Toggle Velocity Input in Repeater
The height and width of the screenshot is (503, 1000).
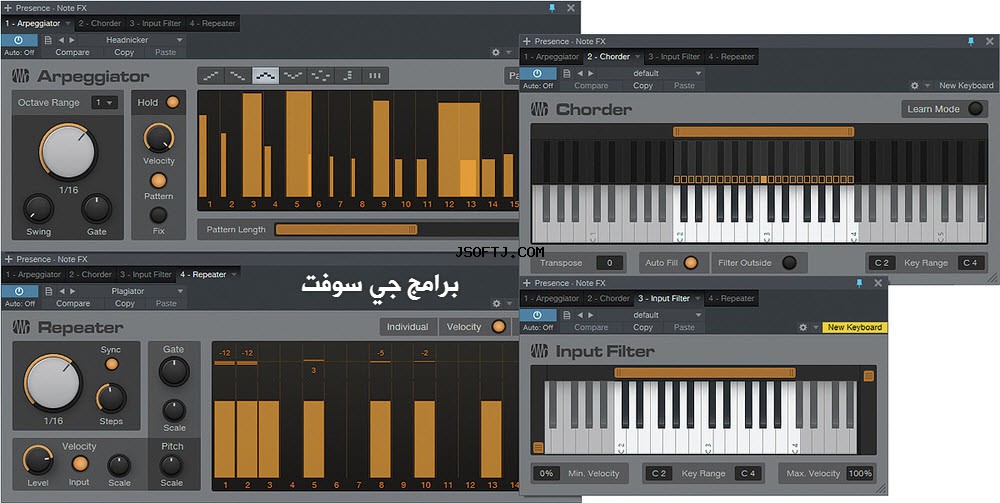pyautogui.click(x=80, y=463)
